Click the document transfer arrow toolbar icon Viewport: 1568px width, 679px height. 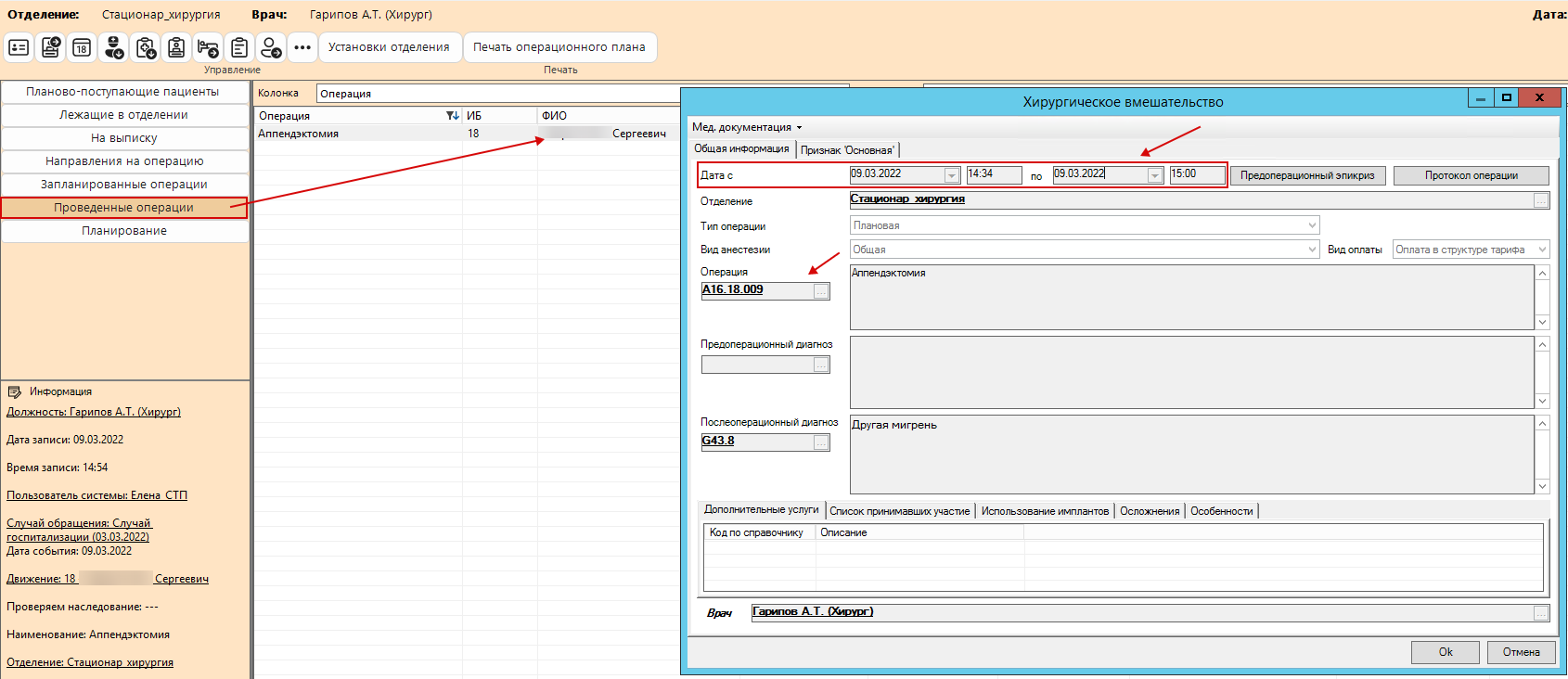tap(51, 47)
